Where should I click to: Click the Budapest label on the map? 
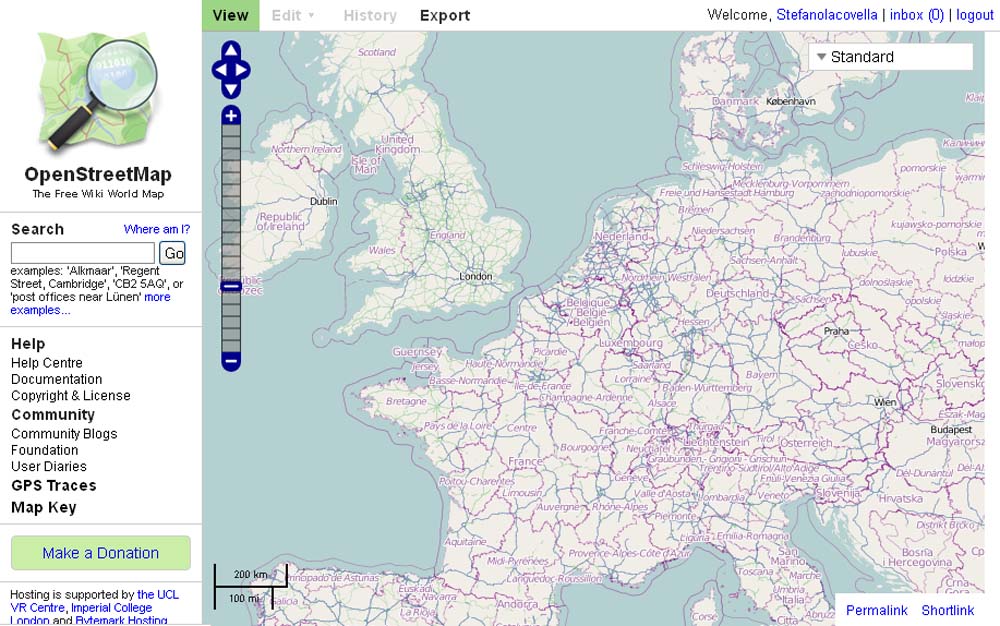(x=951, y=430)
